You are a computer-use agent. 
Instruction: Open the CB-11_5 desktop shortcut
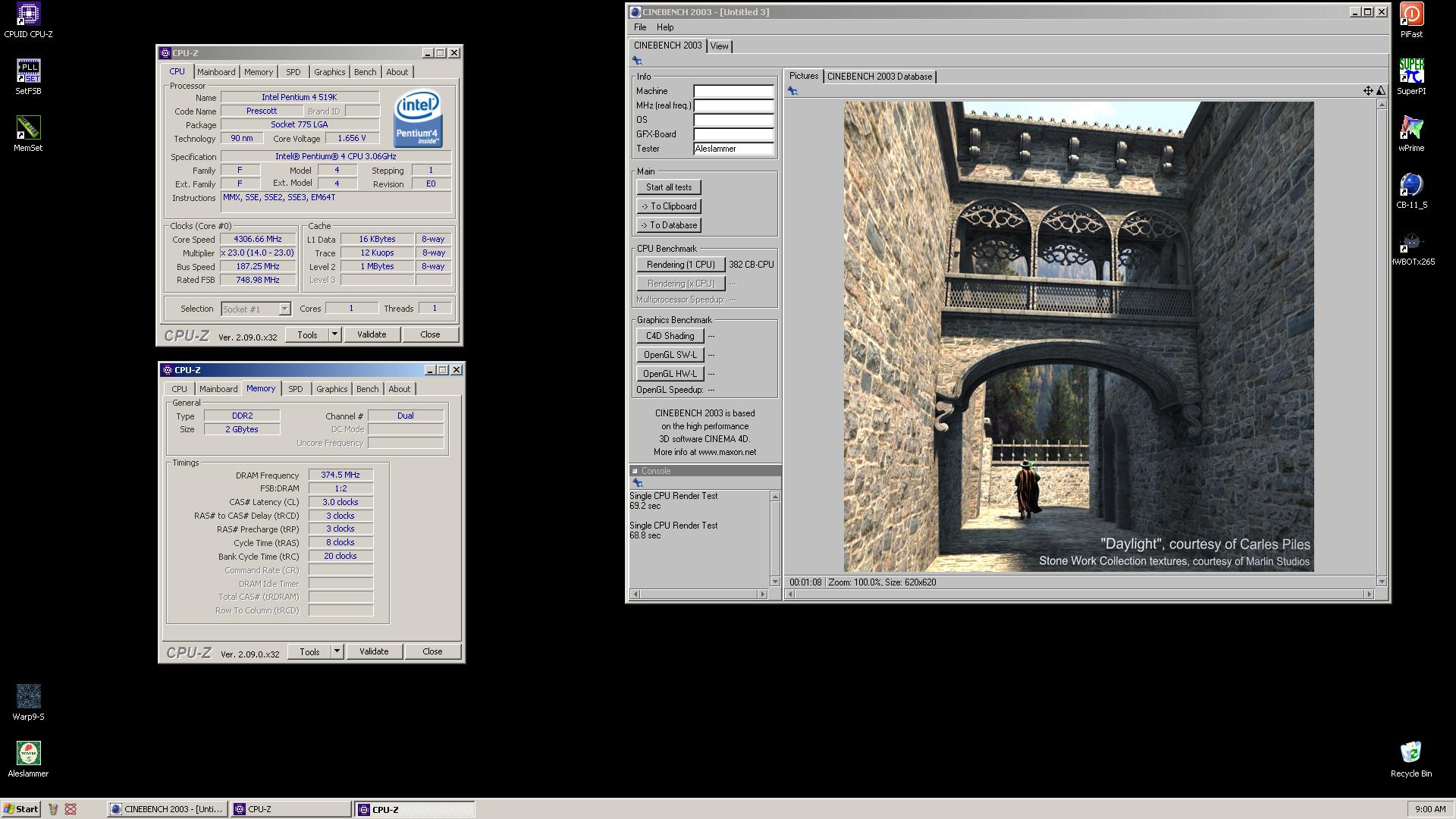[x=1411, y=190]
